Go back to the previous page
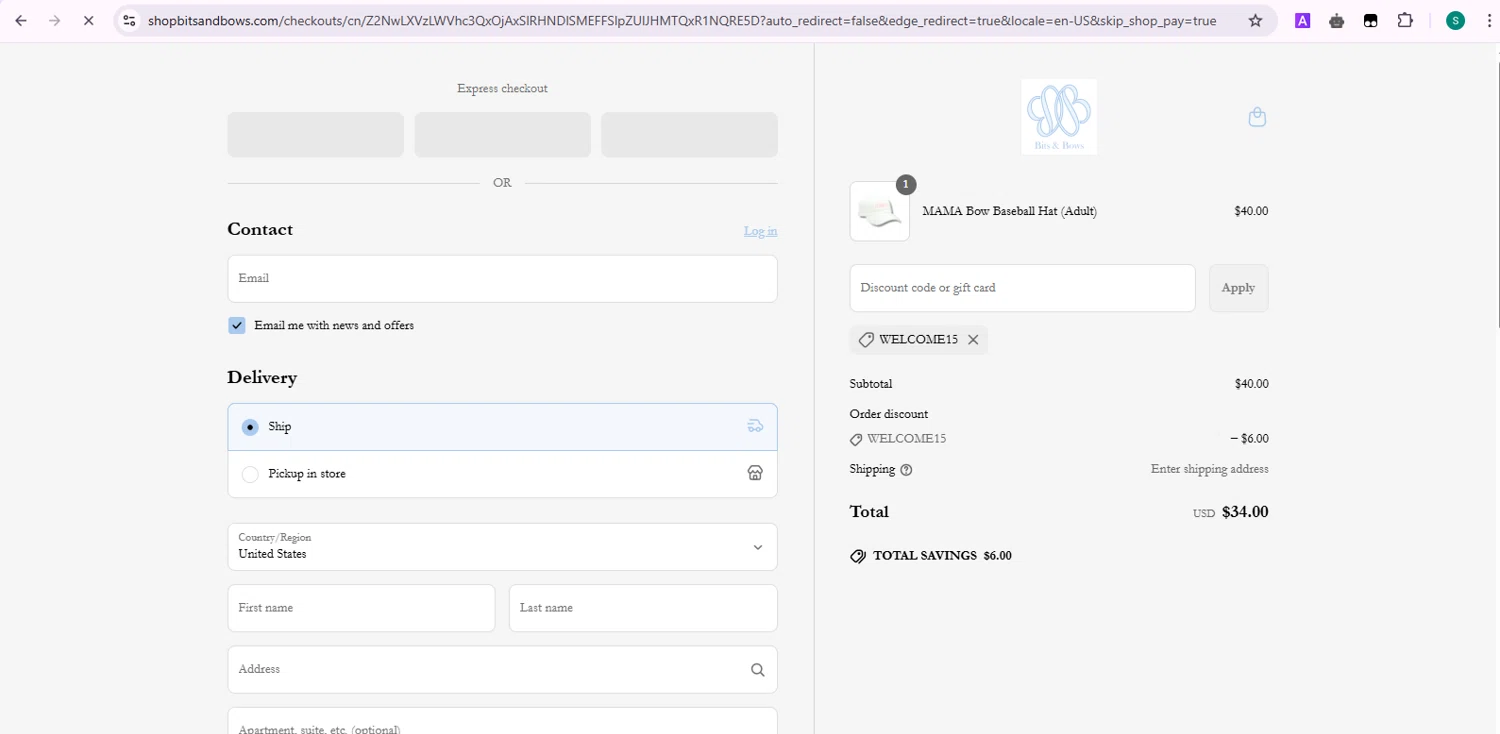 click(x=21, y=20)
